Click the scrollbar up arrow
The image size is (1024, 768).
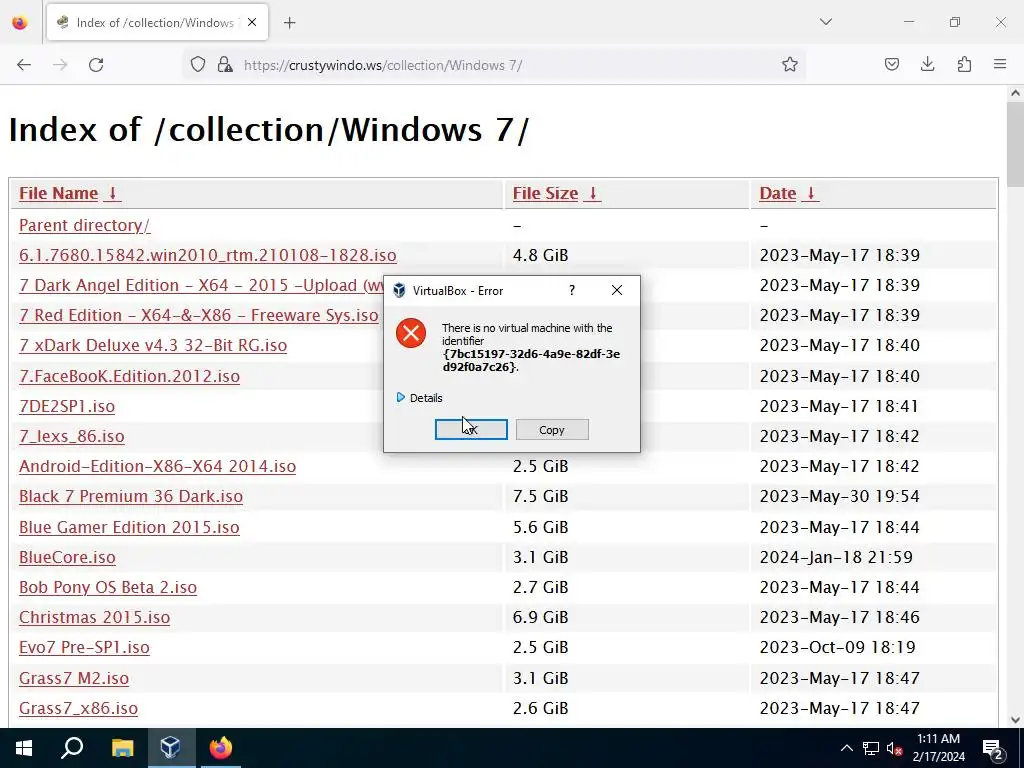(1015, 93)
